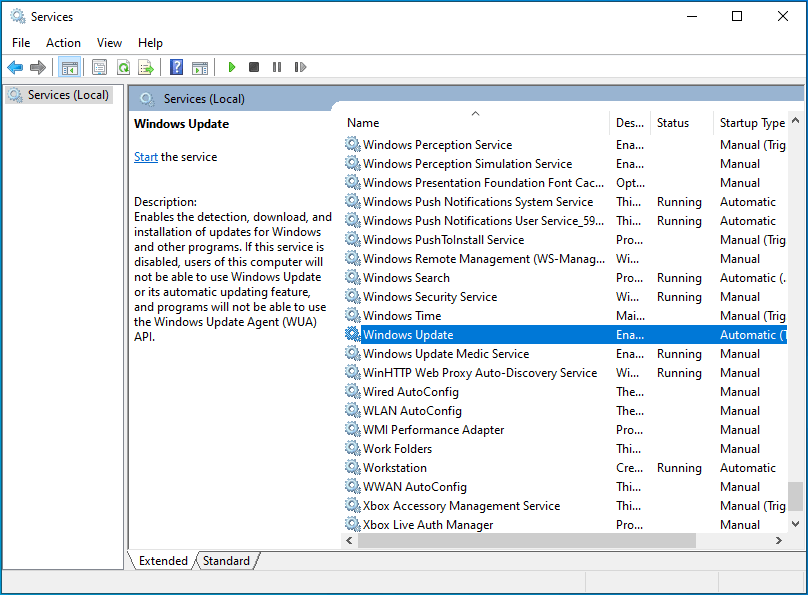Click the blue Help question-mark icon
This screenshot has height=595, width=808.
click(x=176, y=67)
